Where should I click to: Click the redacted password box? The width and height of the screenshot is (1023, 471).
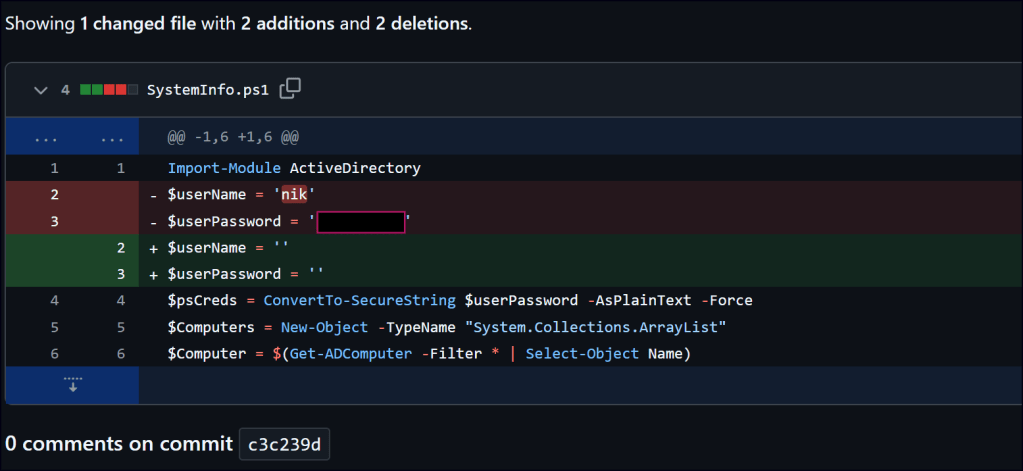360,222
